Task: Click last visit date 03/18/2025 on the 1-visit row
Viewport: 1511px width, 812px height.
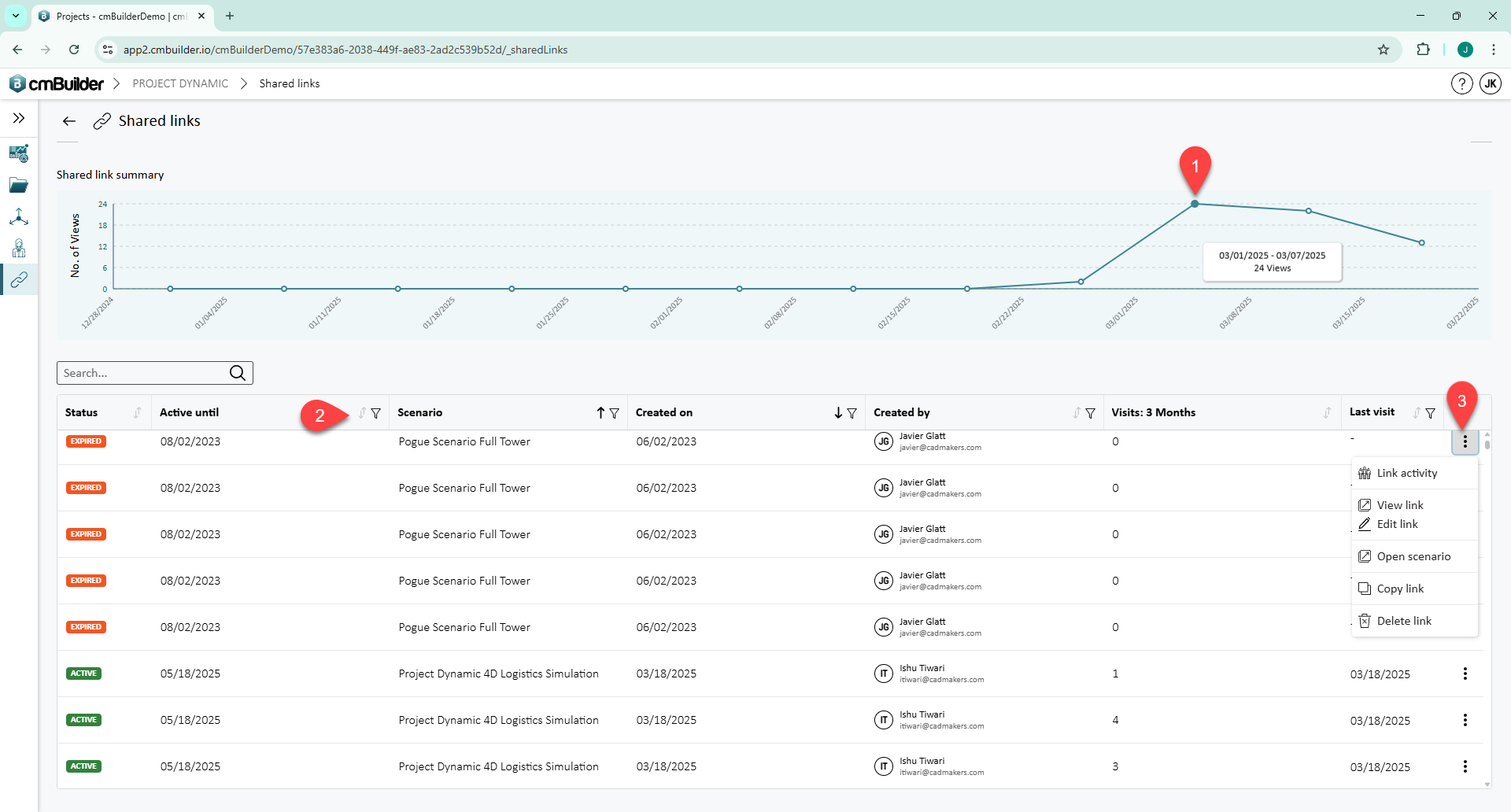Action: tap(1380, 674)
